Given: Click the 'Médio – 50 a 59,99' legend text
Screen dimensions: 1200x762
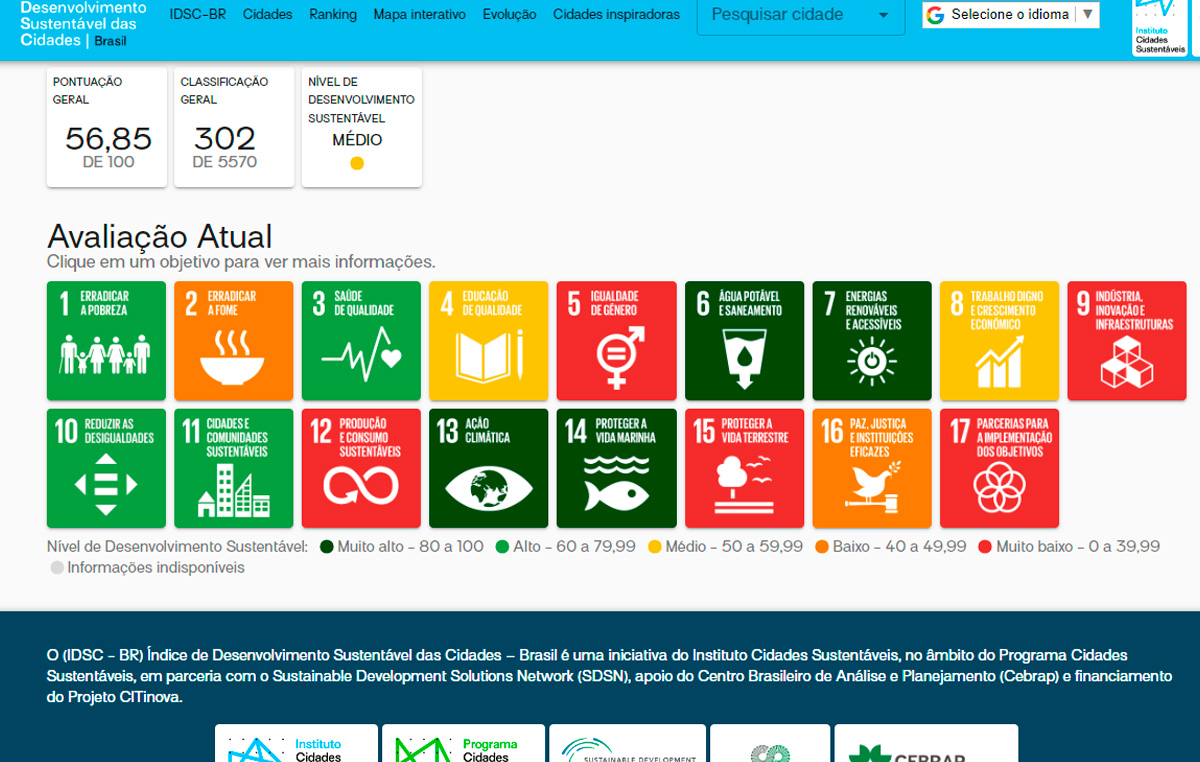Looking at the screenshot, I should (734, 547).
